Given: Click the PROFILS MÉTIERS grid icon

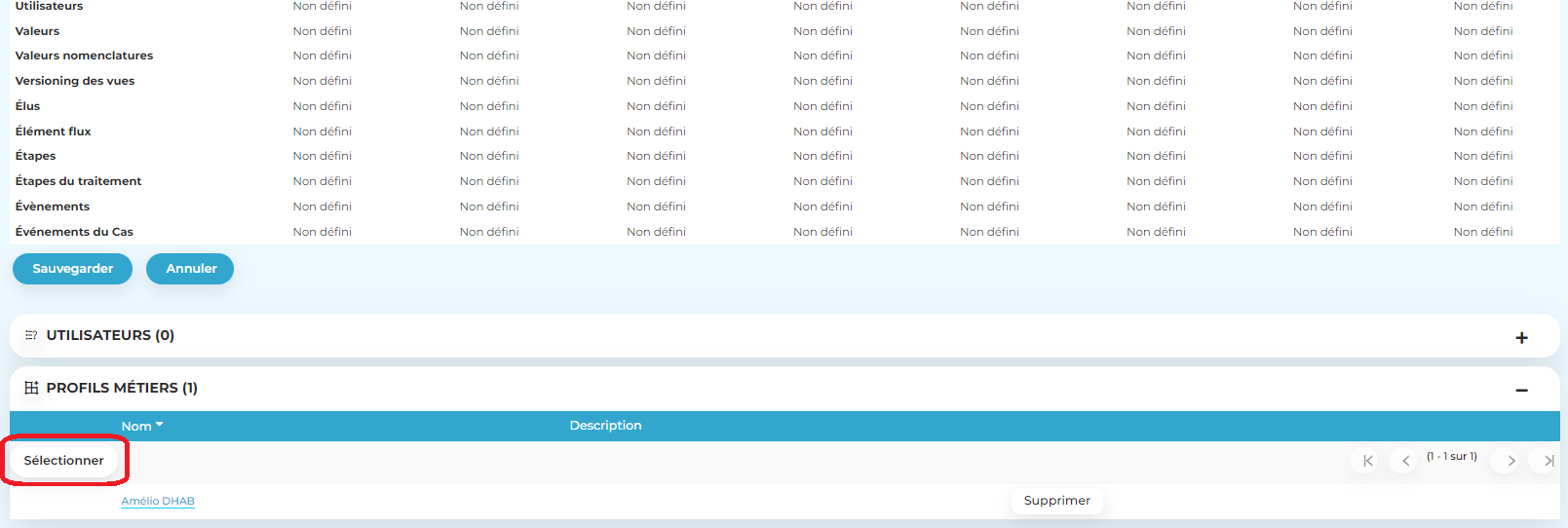Looking at the screenshot, I should coord(31,388).
